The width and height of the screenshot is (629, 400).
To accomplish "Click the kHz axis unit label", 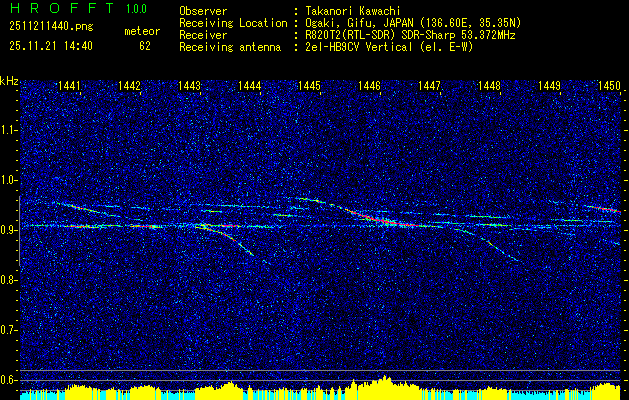I will pos(9,81).
